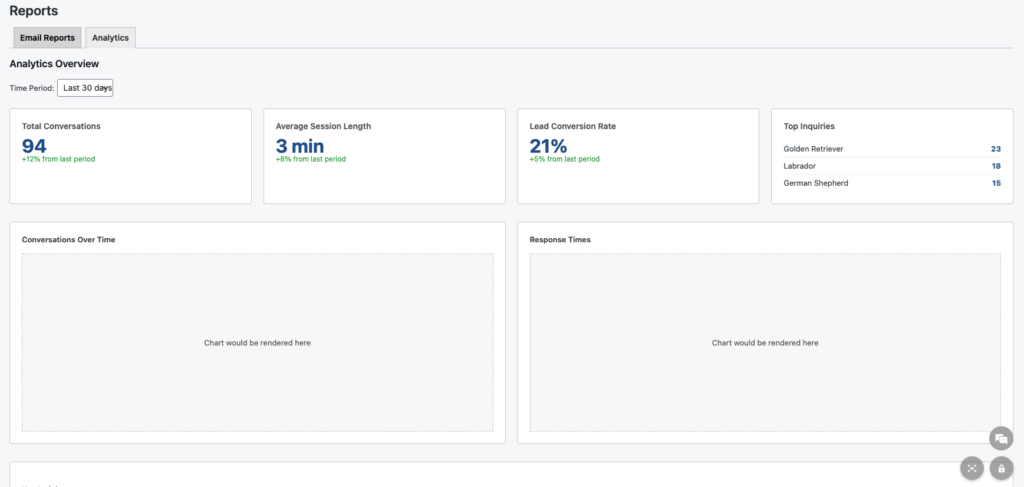
Task: Click the 3 min session length value
Action: pyautogui.click(x=300, y=146)
